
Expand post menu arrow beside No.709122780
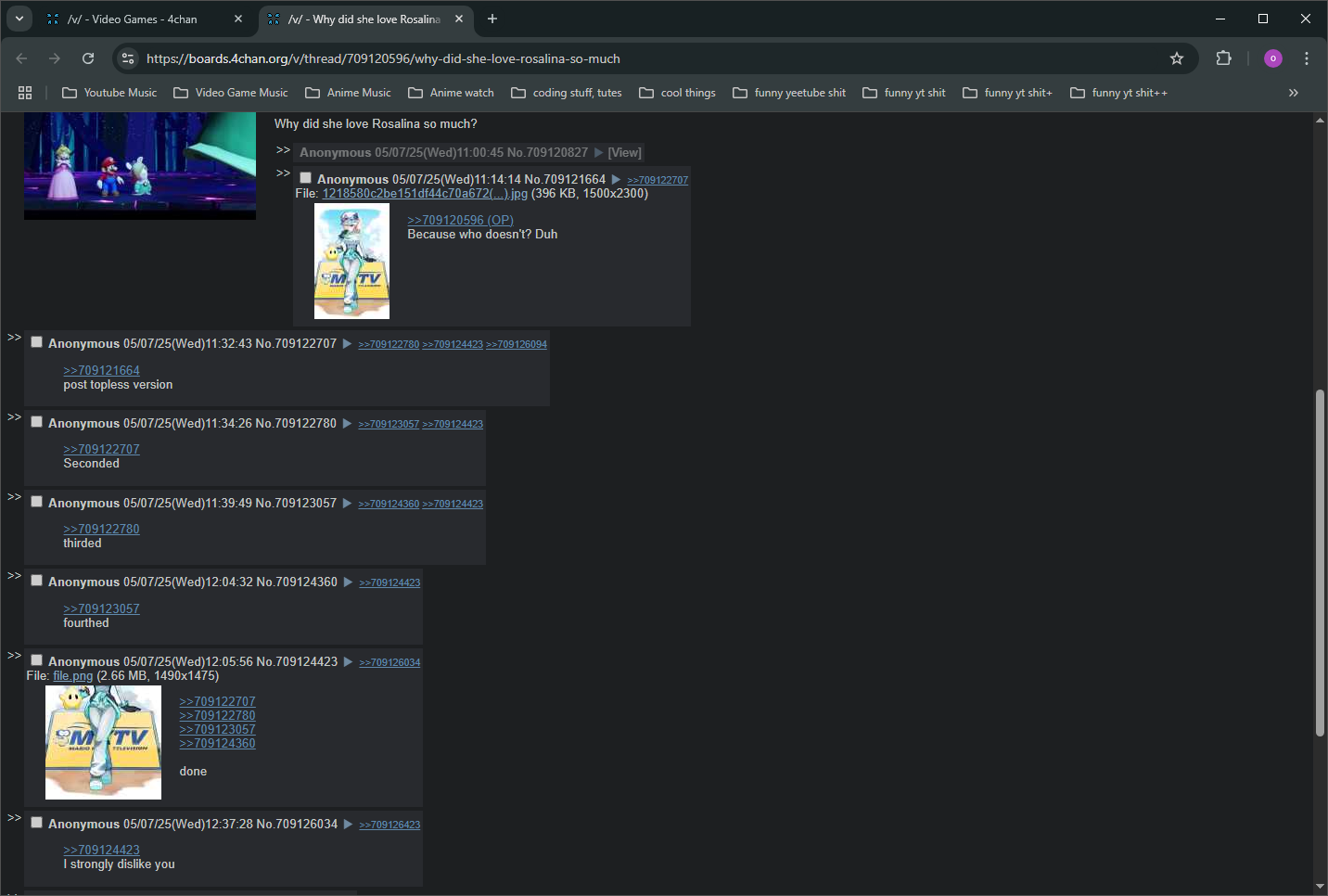click(347, 423)
